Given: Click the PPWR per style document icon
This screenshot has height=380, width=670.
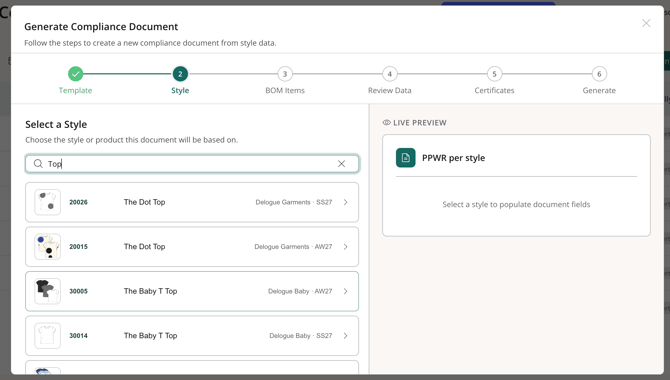Looking at the screenshot, I should (x=406, y=158).
